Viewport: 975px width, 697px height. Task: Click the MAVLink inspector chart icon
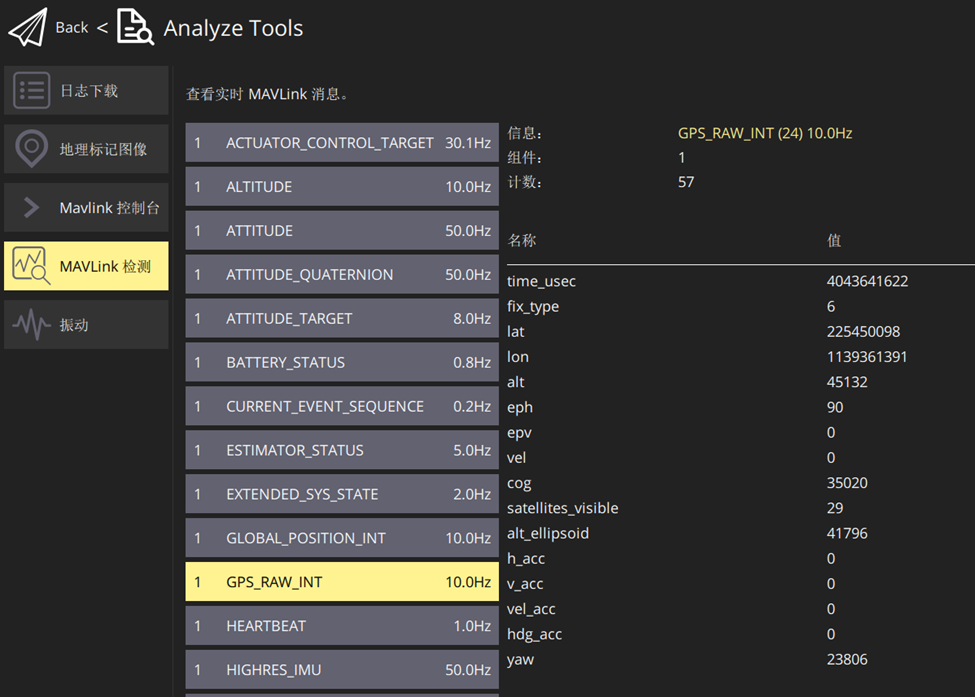[32, 266]
